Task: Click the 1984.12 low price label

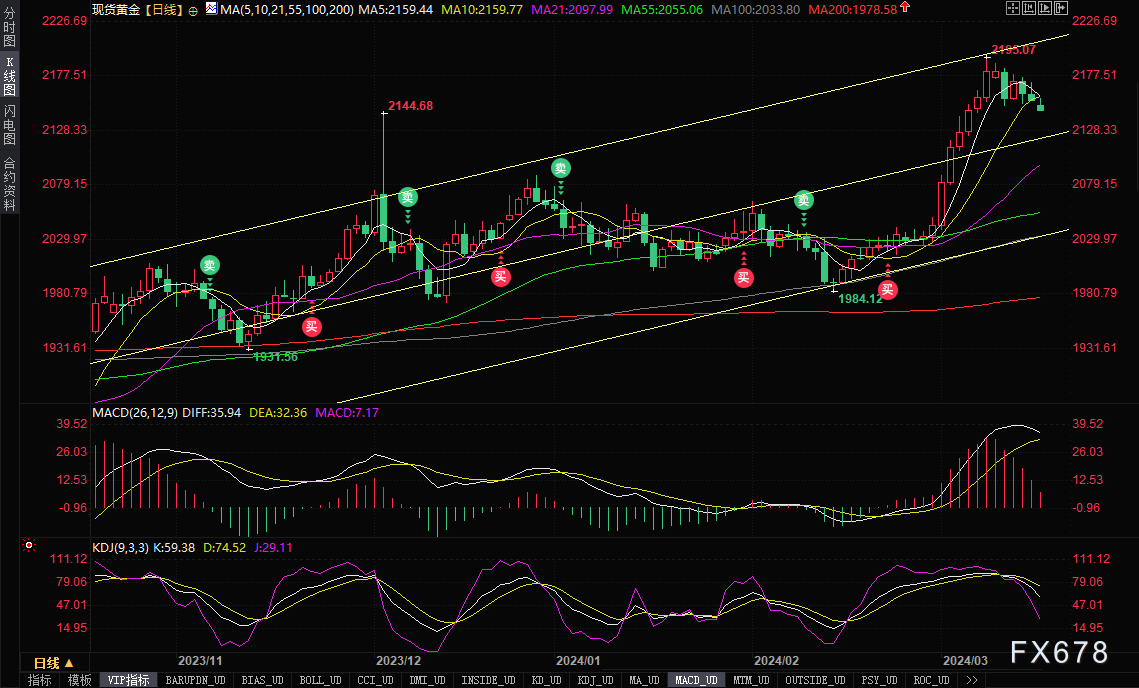Action: (x=860, y=299)
